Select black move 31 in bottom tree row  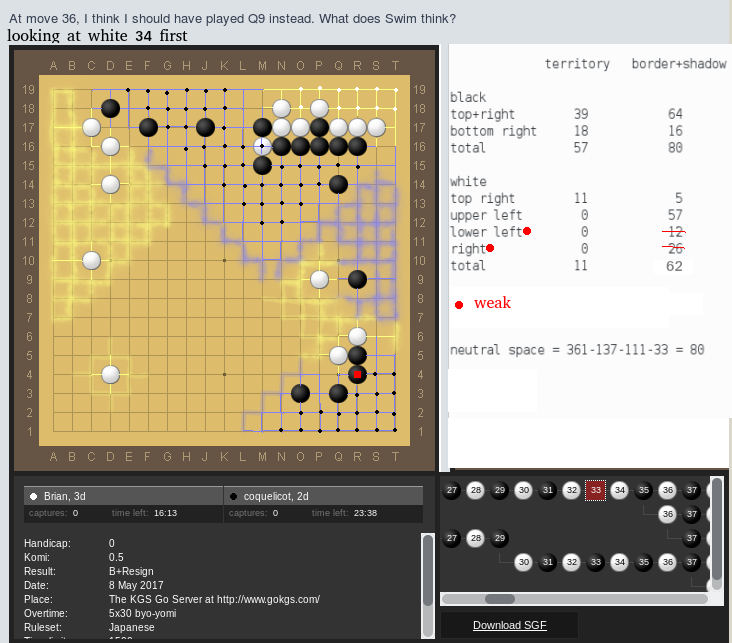pos(548,562)
